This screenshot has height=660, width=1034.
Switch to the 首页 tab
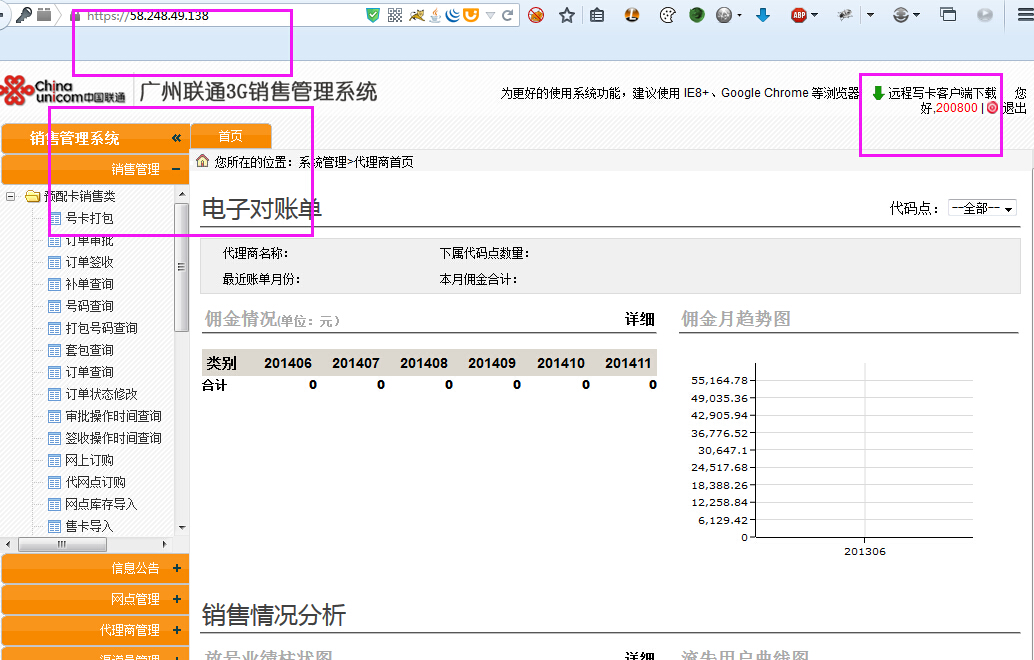tap(231, 136)
